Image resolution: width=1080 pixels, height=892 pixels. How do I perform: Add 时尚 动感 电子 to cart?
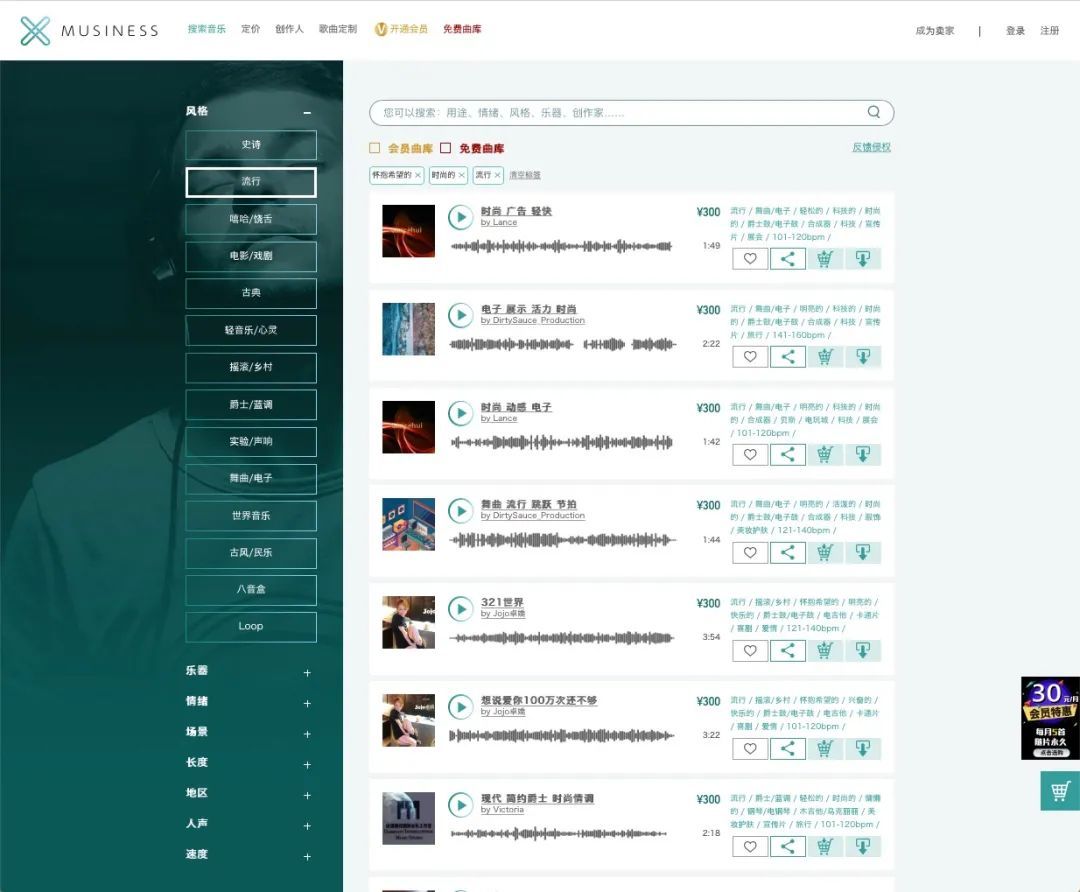[825, 455]
